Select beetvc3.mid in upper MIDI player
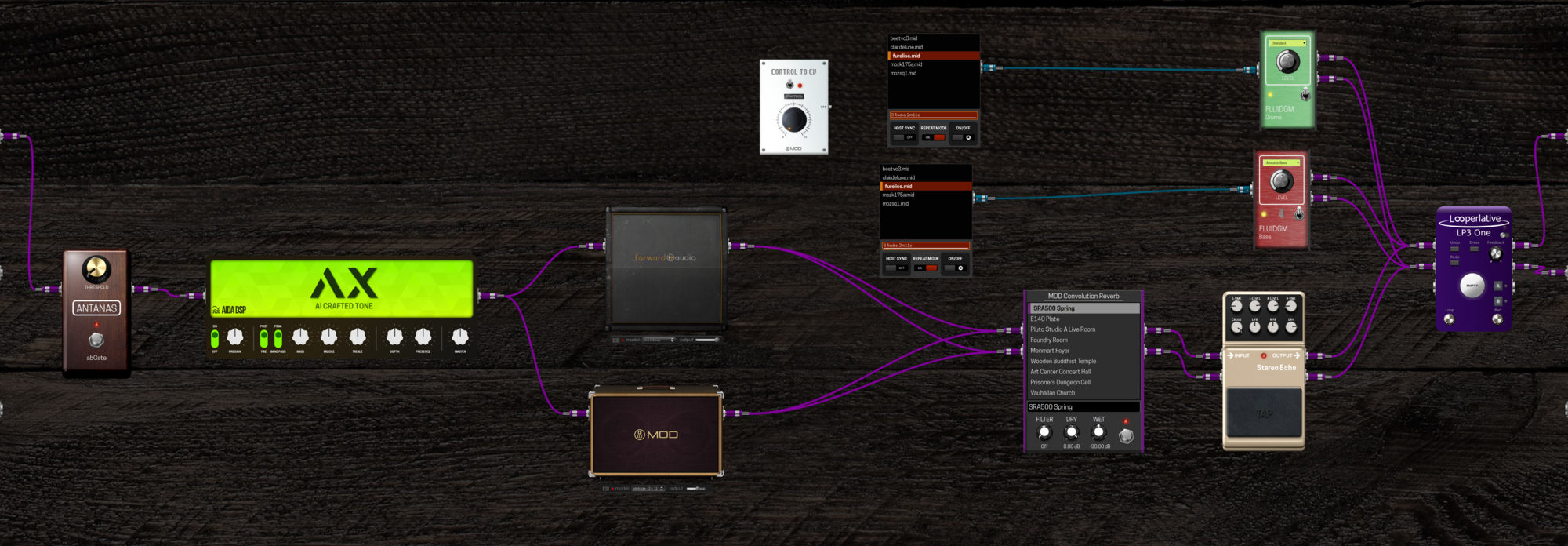The width and height of the screenshot is (1568, 546). (x=934, y=38)
